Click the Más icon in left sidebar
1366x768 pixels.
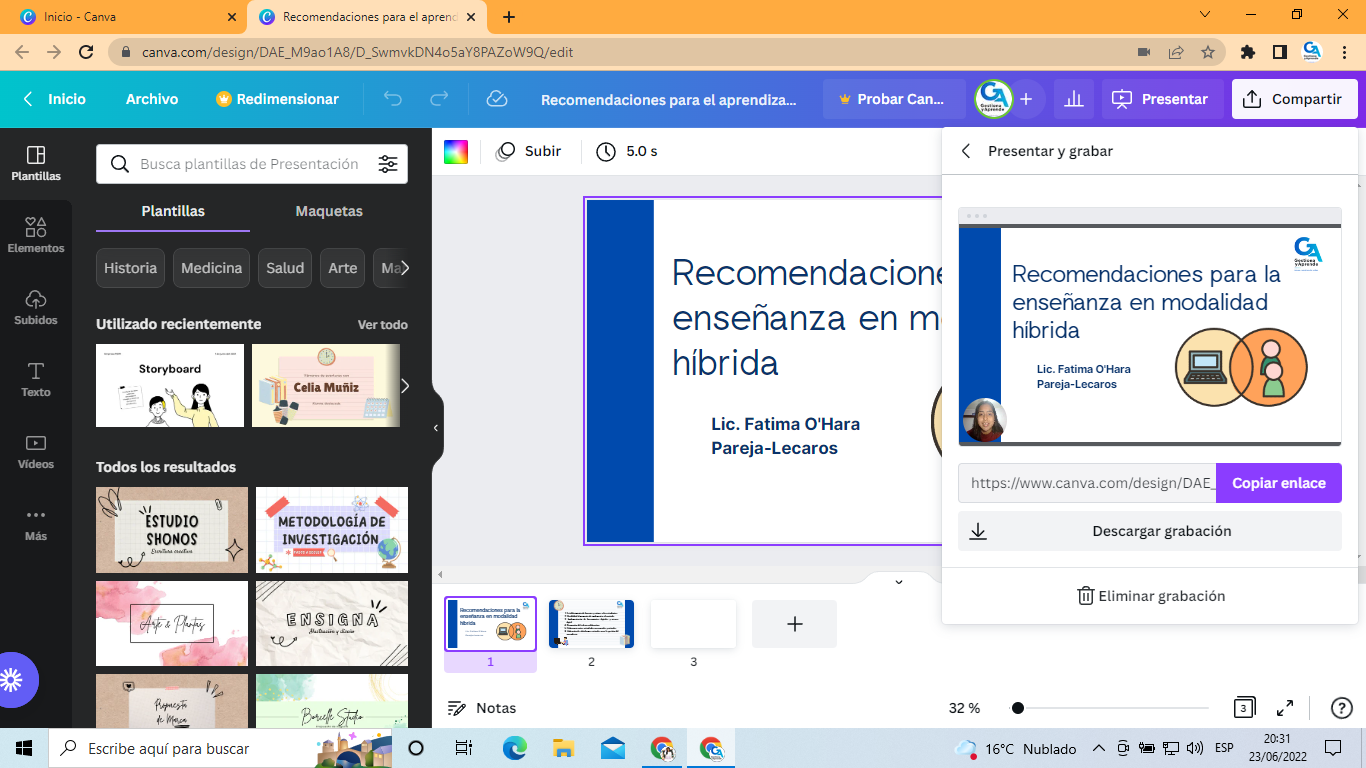pyautogui.click(x=36, y=520)
